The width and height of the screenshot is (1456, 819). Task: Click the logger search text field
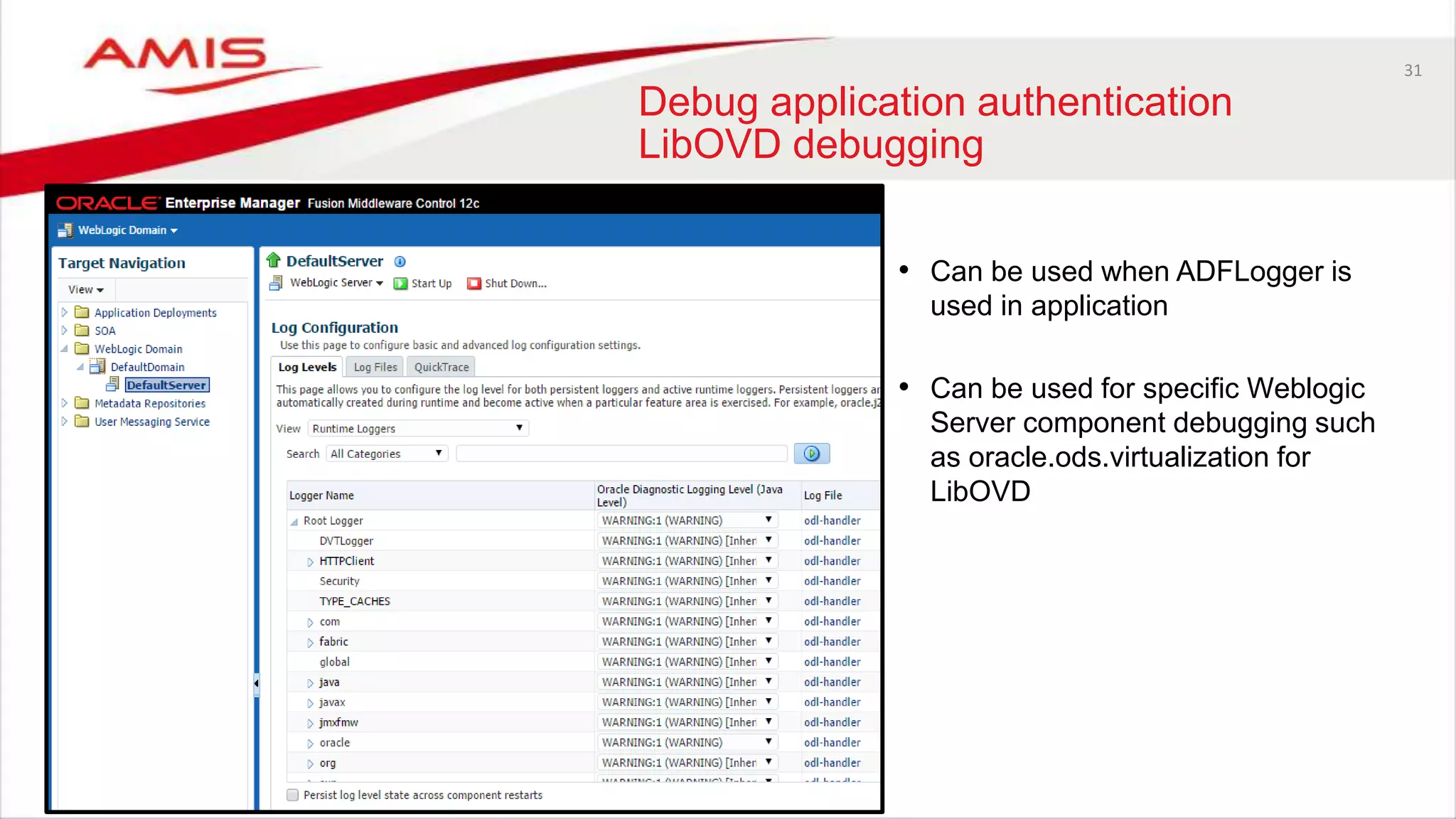tap(621, 454)
